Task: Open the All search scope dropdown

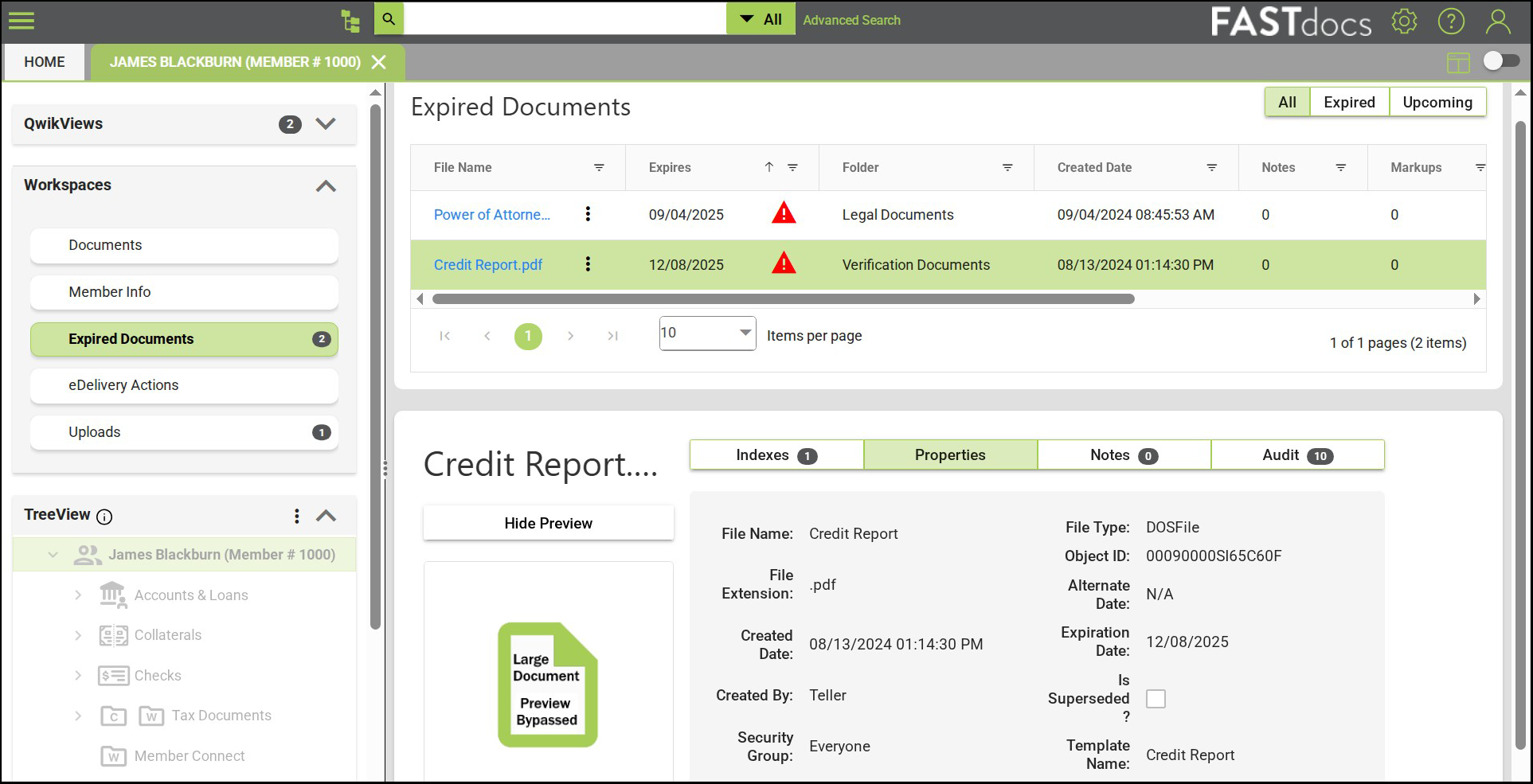Action: (x=761, y=20)
